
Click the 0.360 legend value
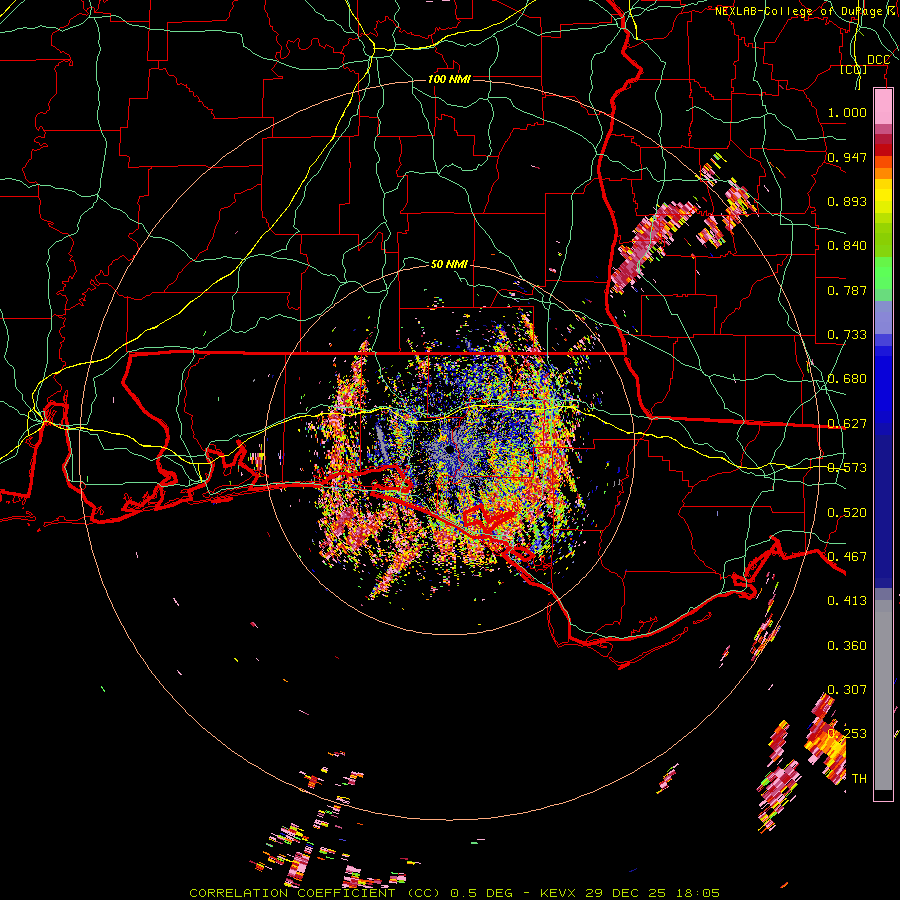click(x=847, y=645)
